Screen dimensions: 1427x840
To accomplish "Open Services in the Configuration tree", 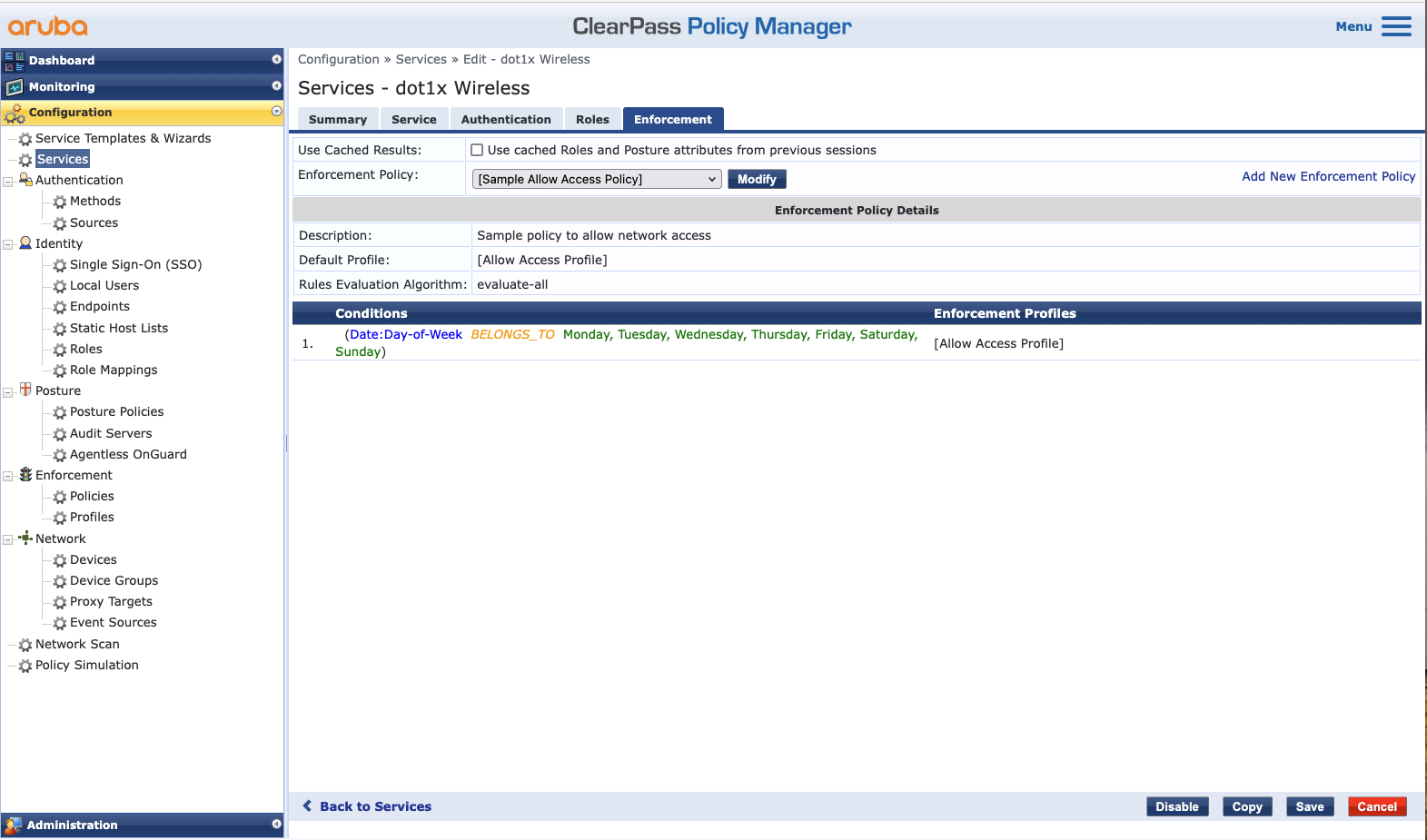I will [63, 159].
